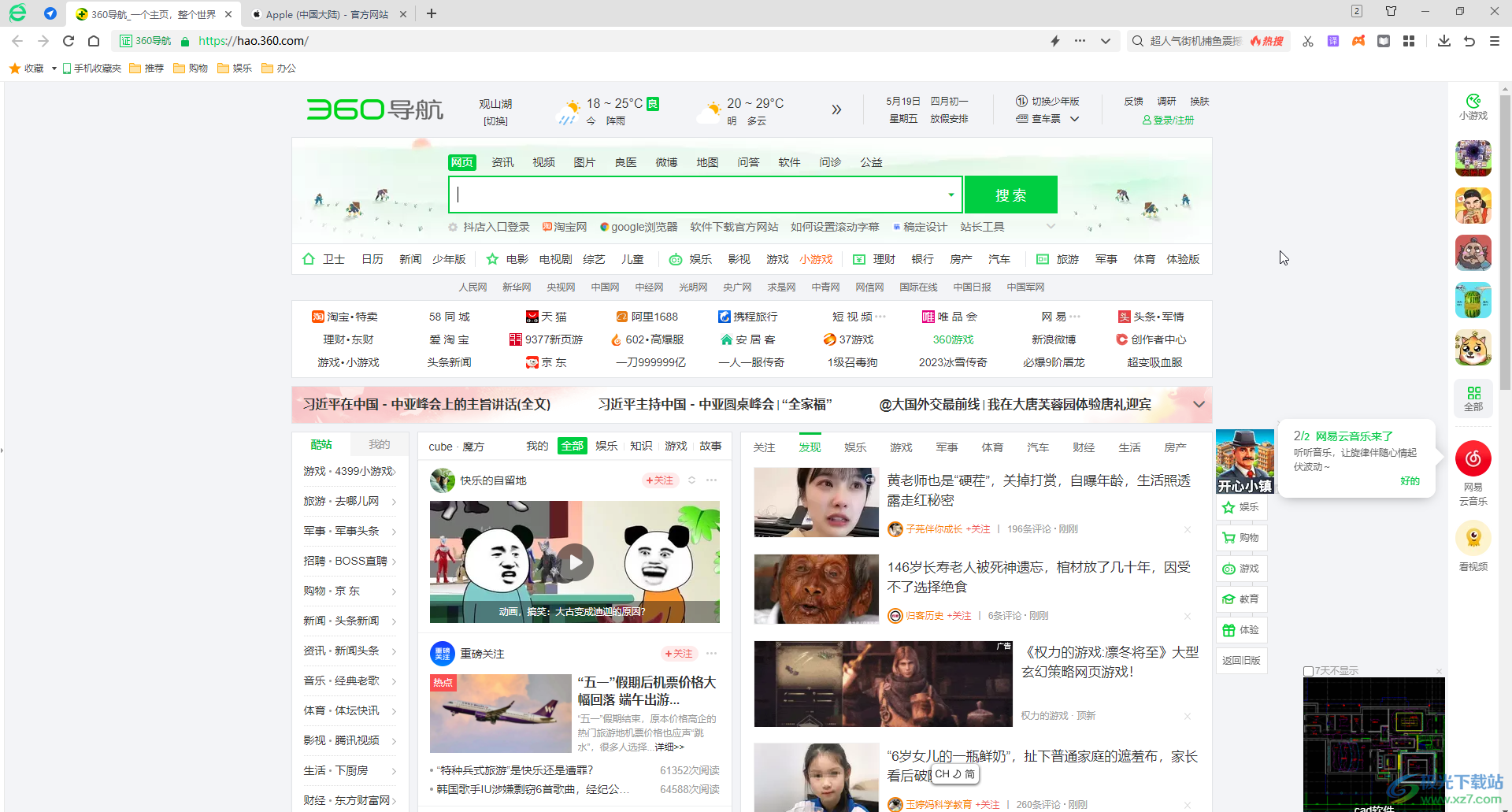Viewport: 1512px width, 812px height.
Task: Follow 快乐的自留地 with +关注 button
Action: 660,480
